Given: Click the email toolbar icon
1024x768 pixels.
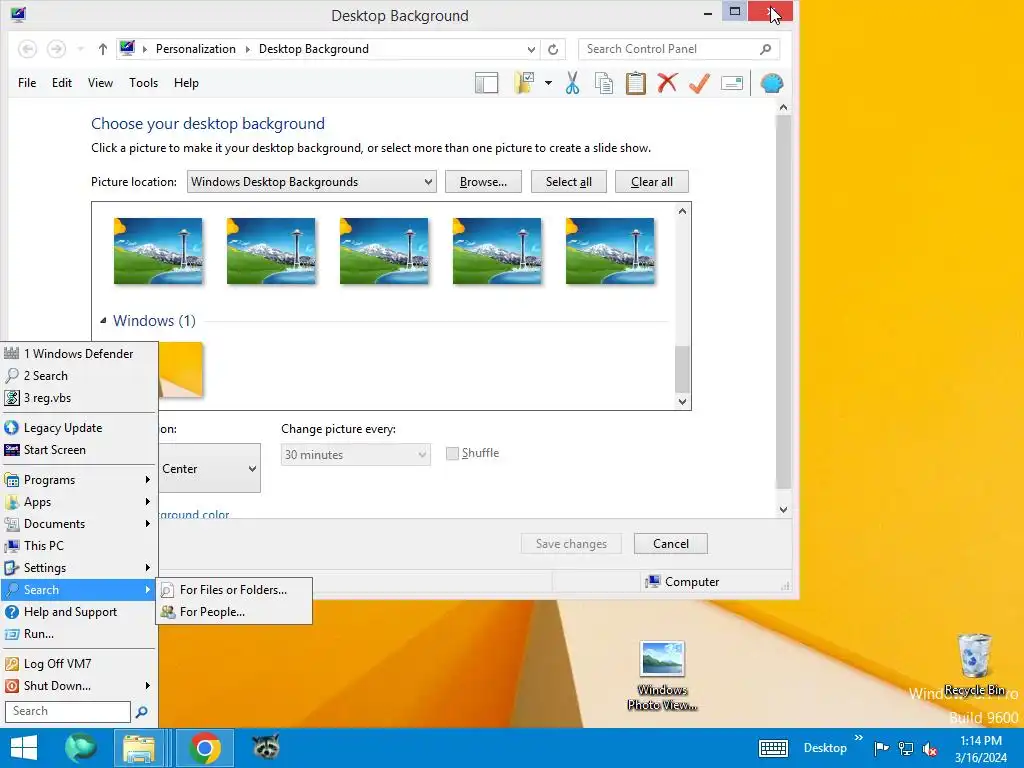Looking at the screenshot, I should (732, 83).
